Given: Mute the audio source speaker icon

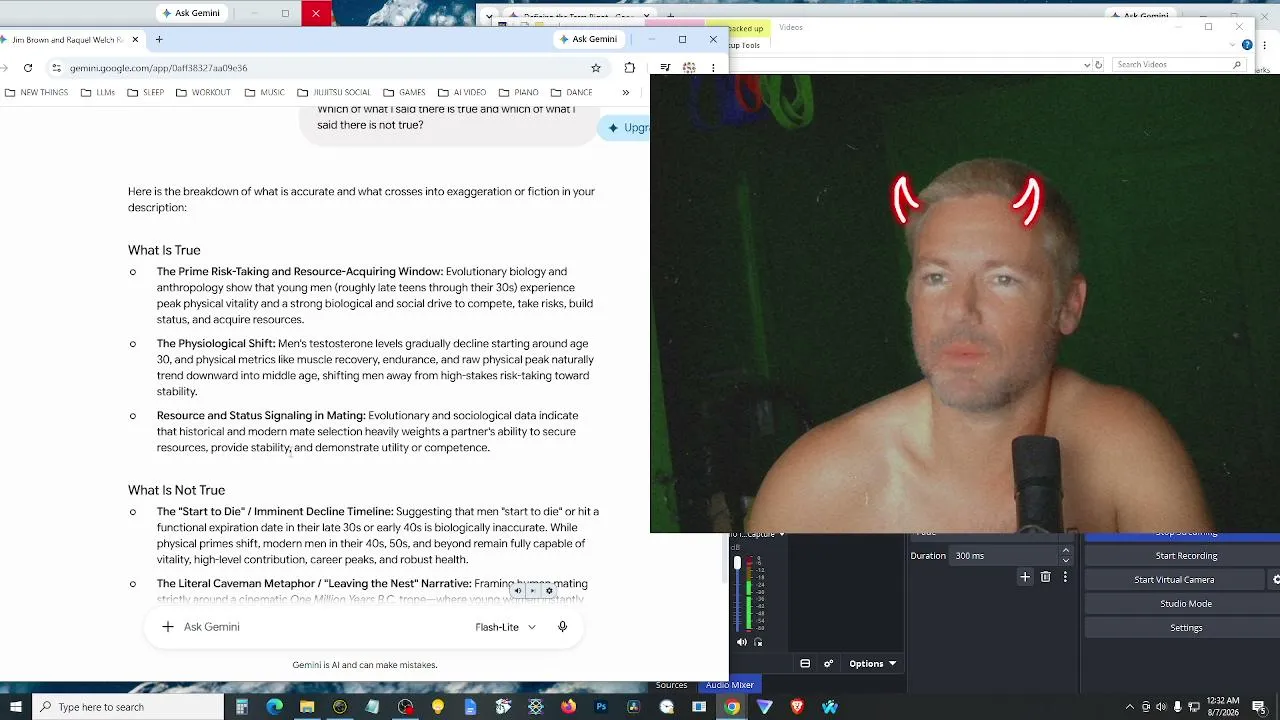Looking at the screenshot, I should [x=742, y=642].
